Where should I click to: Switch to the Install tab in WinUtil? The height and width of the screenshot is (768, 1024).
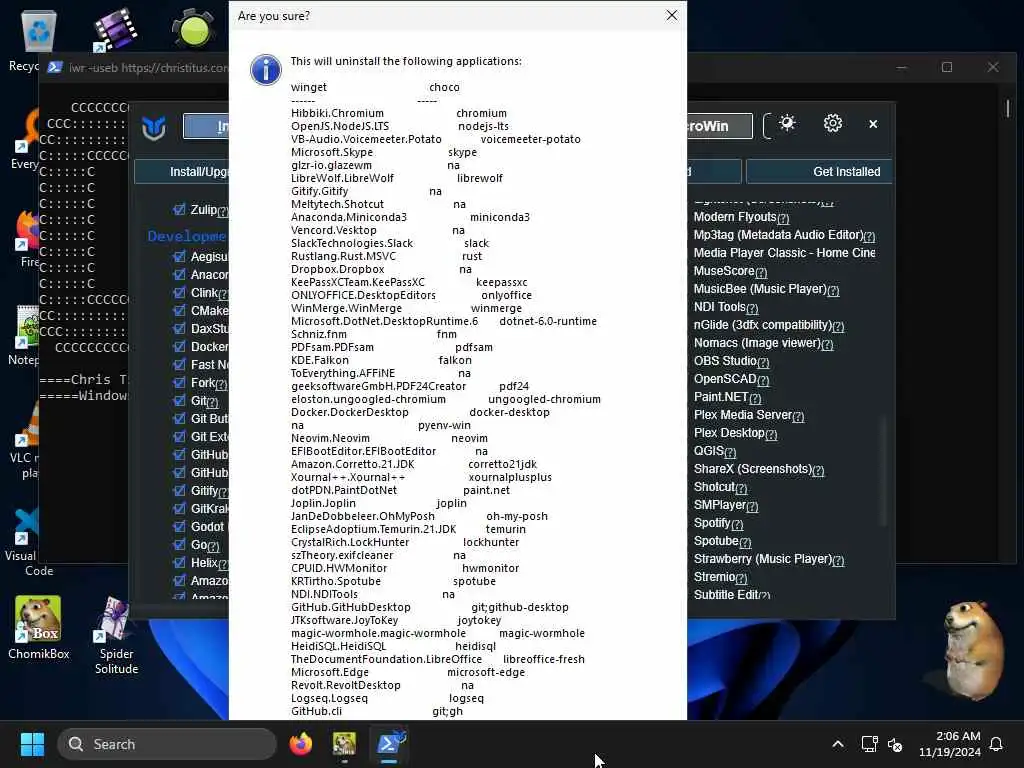206,126
